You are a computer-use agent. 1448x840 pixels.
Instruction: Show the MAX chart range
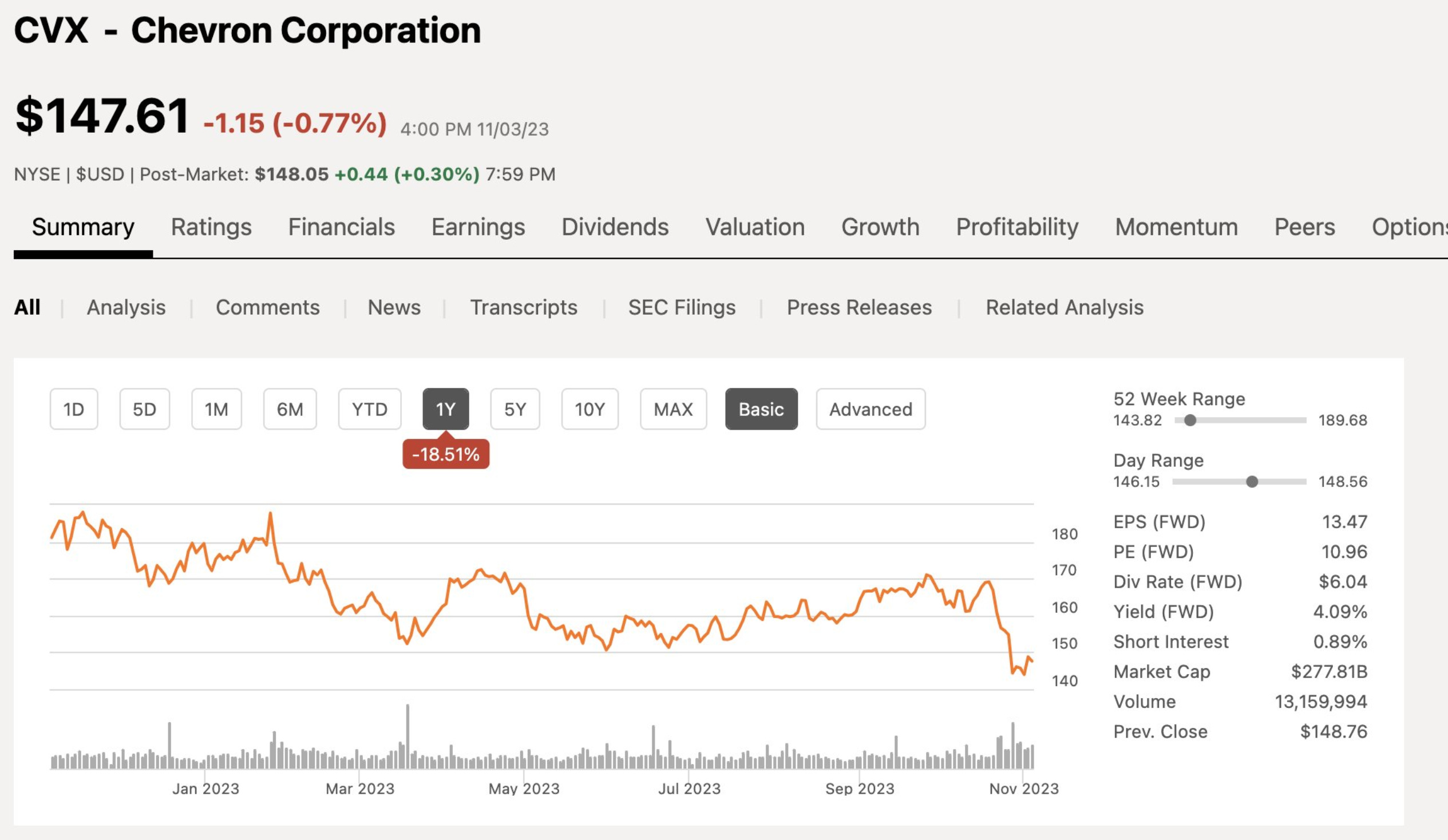point(673,409)
